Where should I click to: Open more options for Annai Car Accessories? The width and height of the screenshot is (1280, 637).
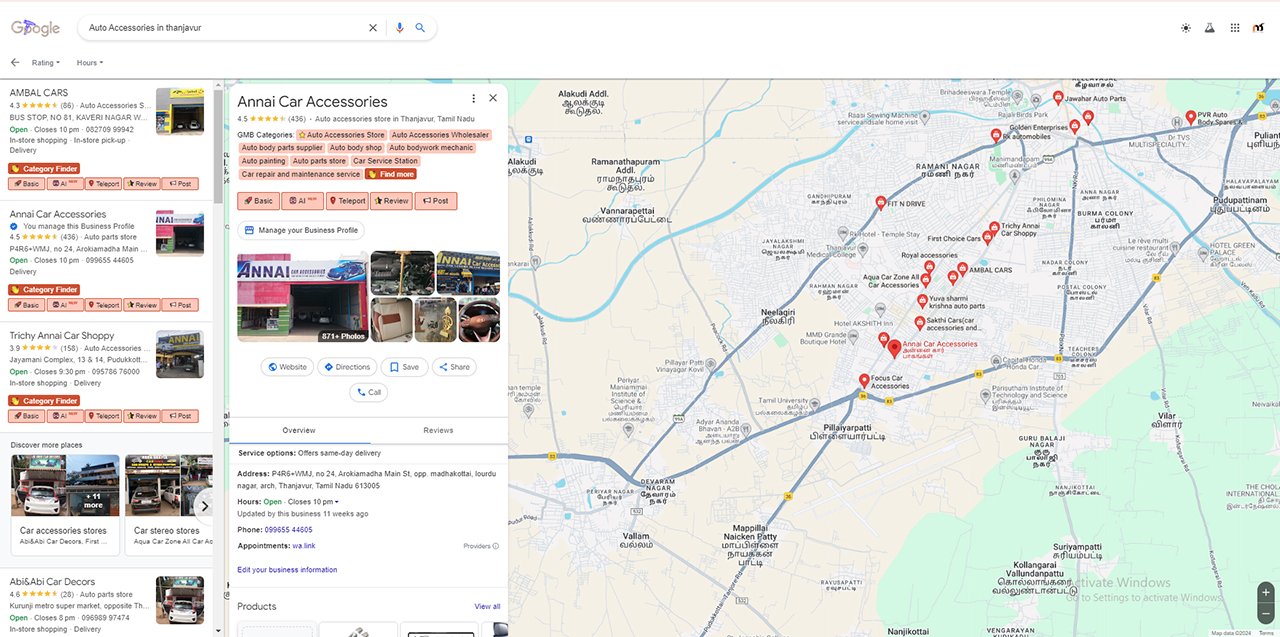pyautogui.click(x=474, y=98)
